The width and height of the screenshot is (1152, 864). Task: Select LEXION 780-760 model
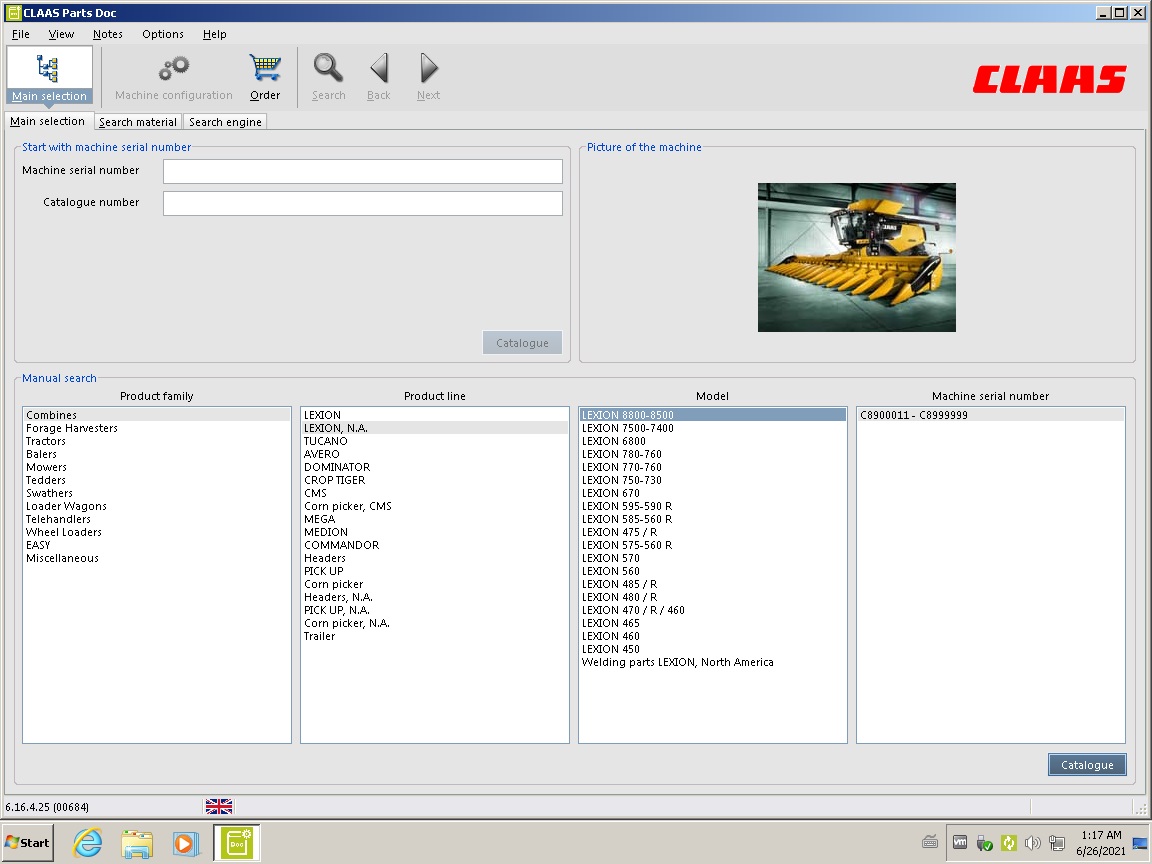click(x=713, y=454)
